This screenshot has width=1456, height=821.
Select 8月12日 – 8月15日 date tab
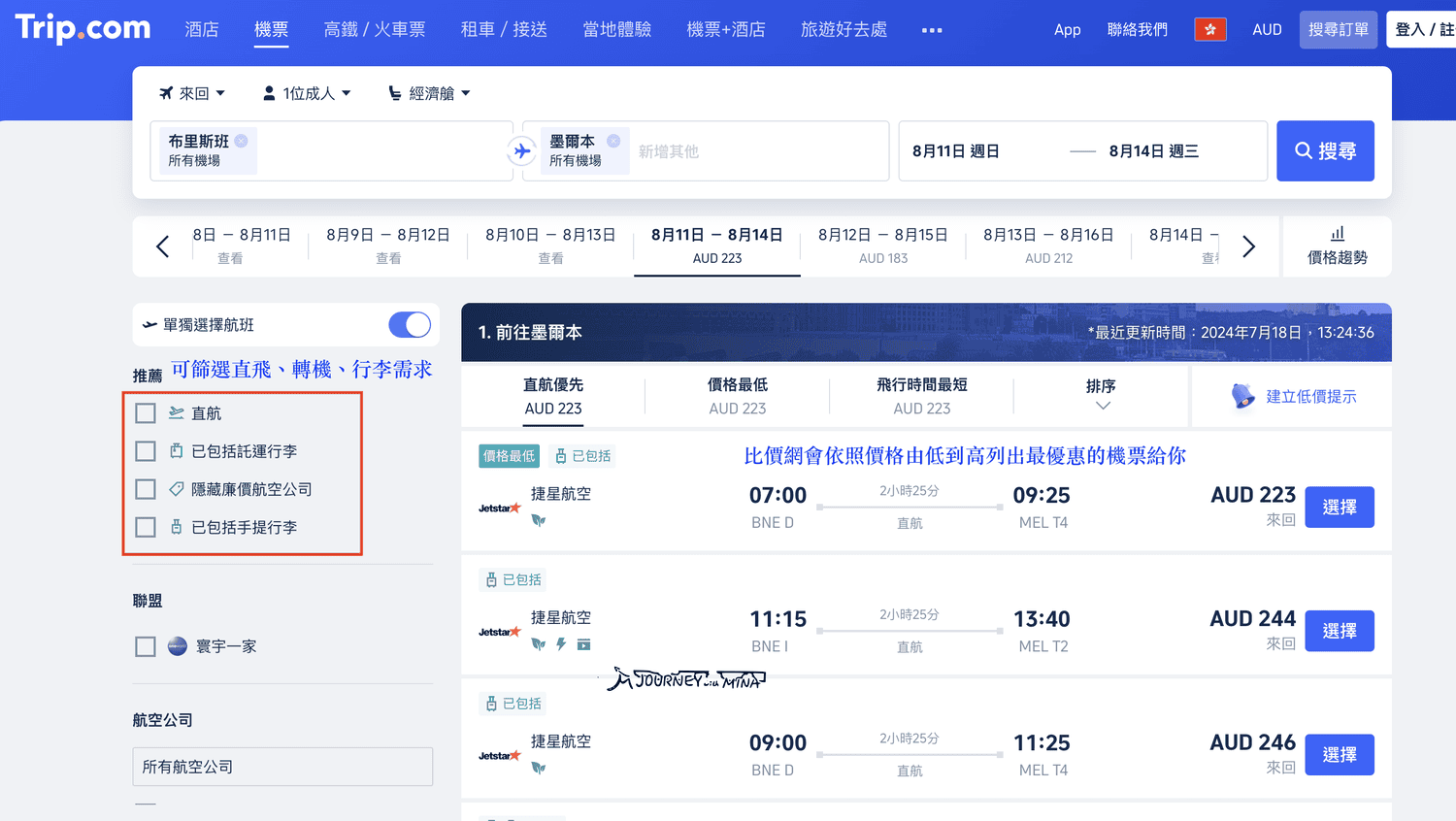[x=883, y=246]
